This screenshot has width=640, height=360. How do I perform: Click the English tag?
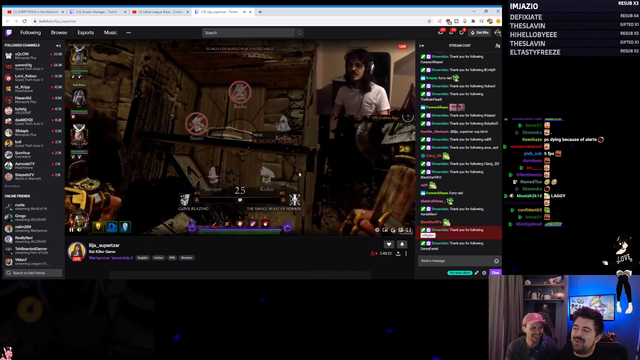142,258
